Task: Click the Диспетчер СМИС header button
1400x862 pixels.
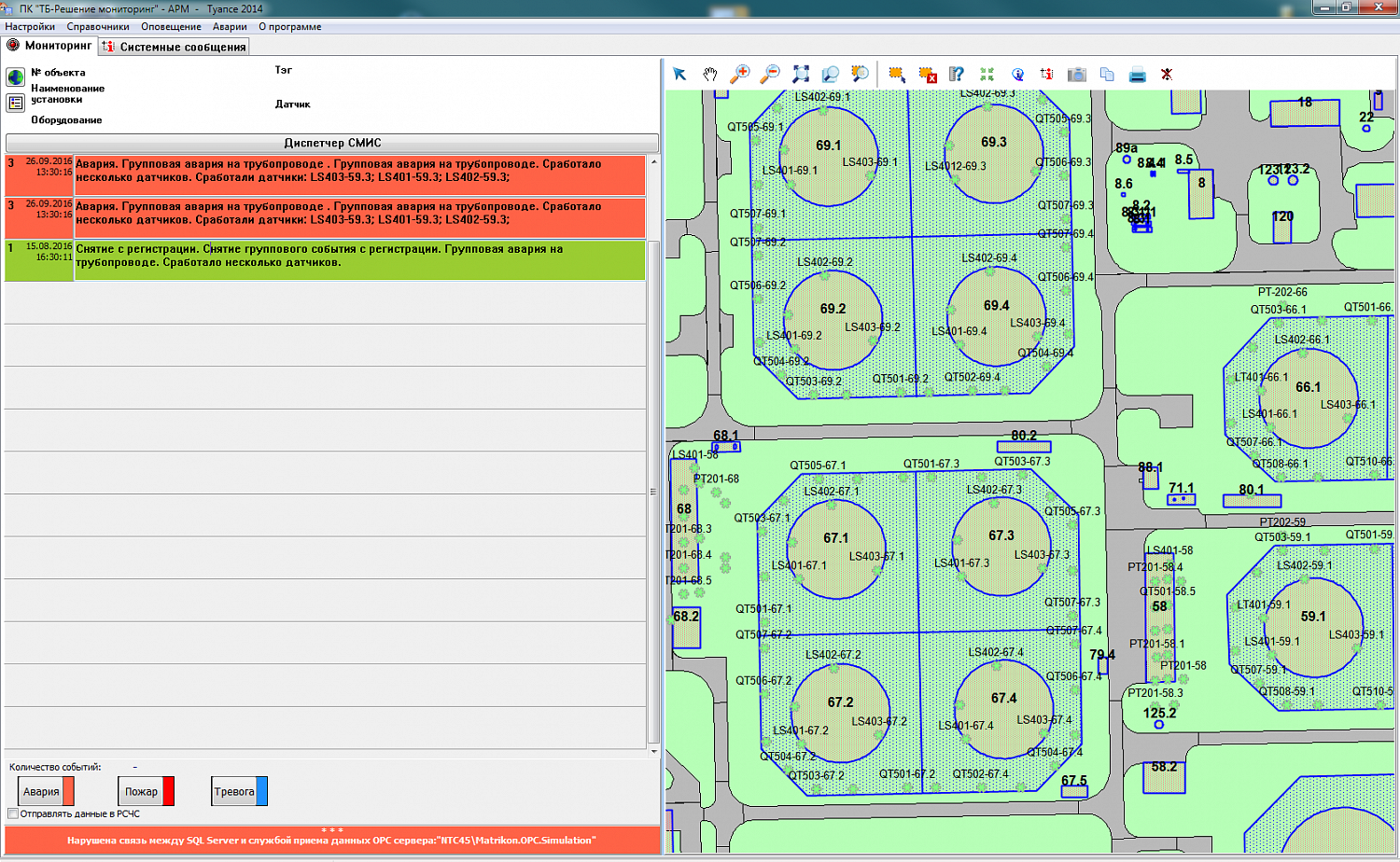Action: tap(332, 143)
